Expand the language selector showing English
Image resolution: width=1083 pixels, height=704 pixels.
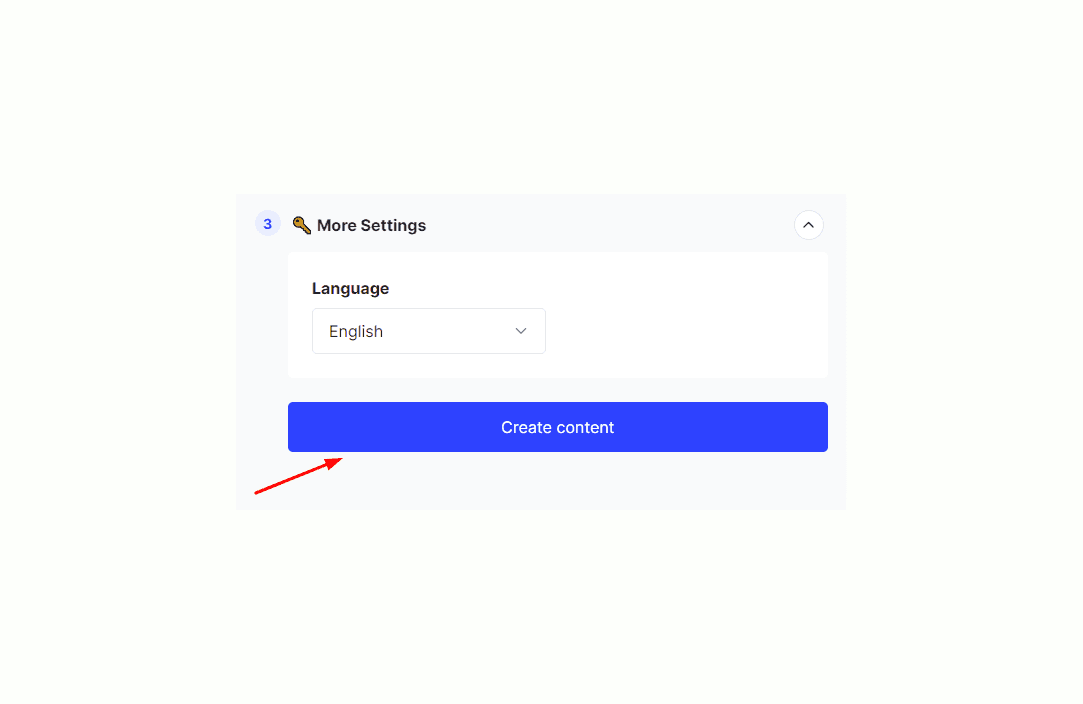click(428, 331)
